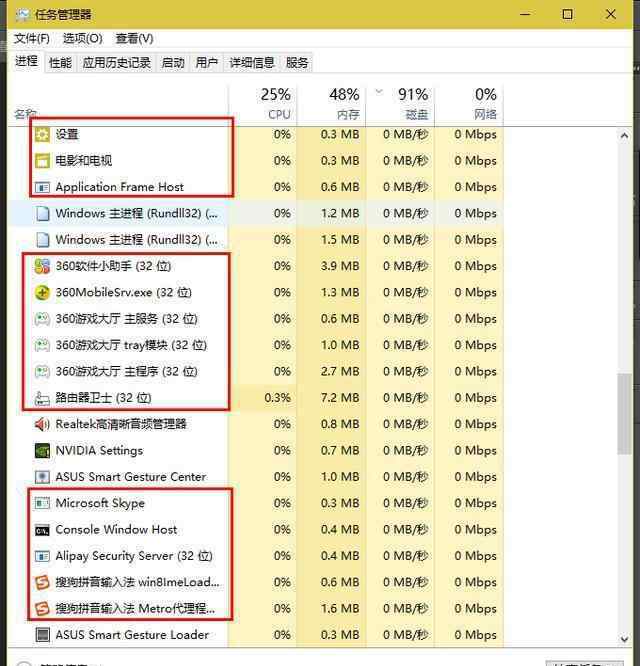Click the Task Manager title bar icon
The image size is (640, 666).
coord(23,15)
